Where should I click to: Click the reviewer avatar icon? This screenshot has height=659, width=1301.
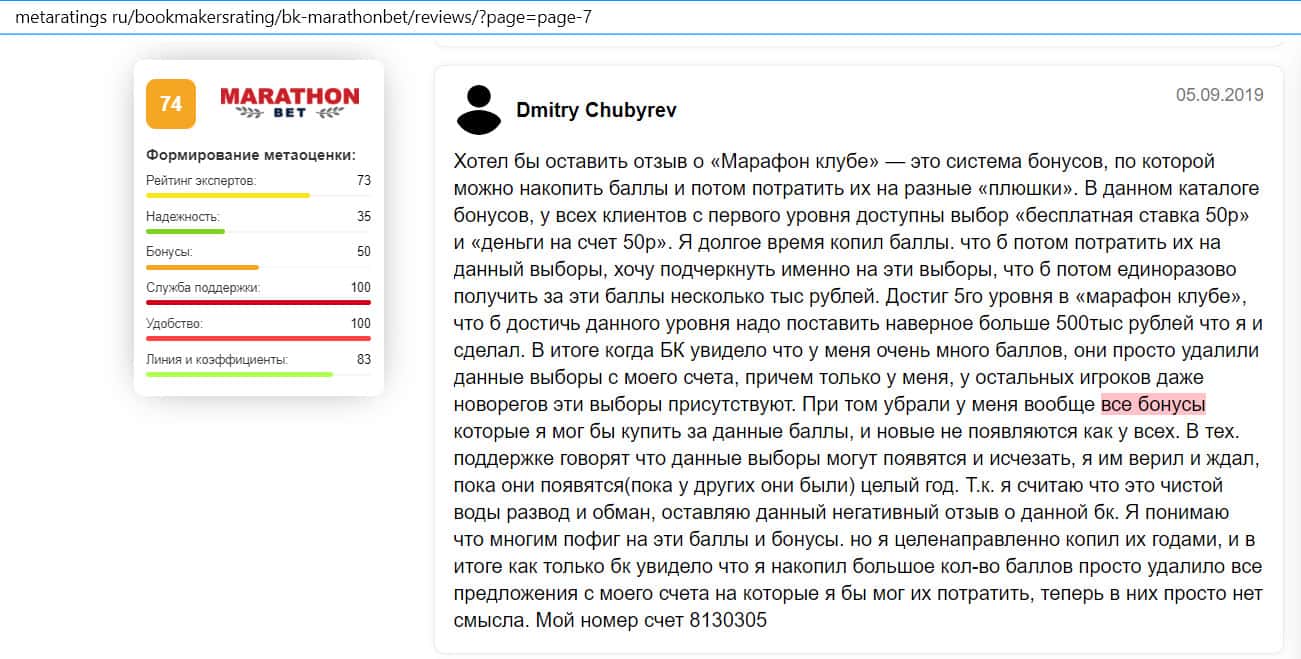(478, 110)
